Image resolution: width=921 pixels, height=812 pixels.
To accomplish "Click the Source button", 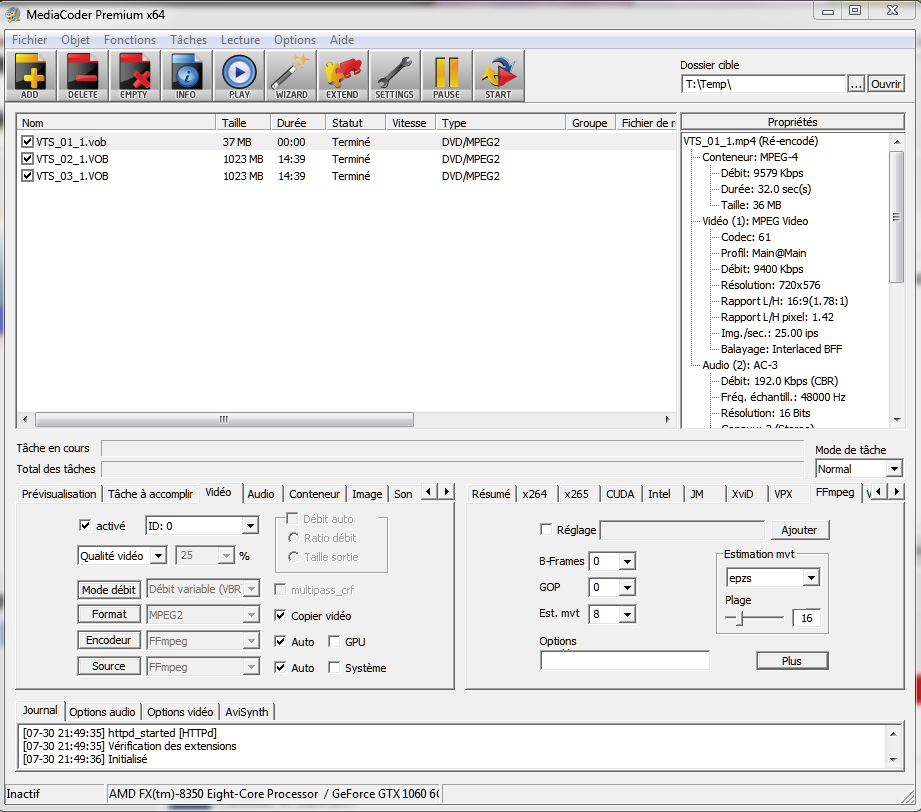I will coord(109,666).
